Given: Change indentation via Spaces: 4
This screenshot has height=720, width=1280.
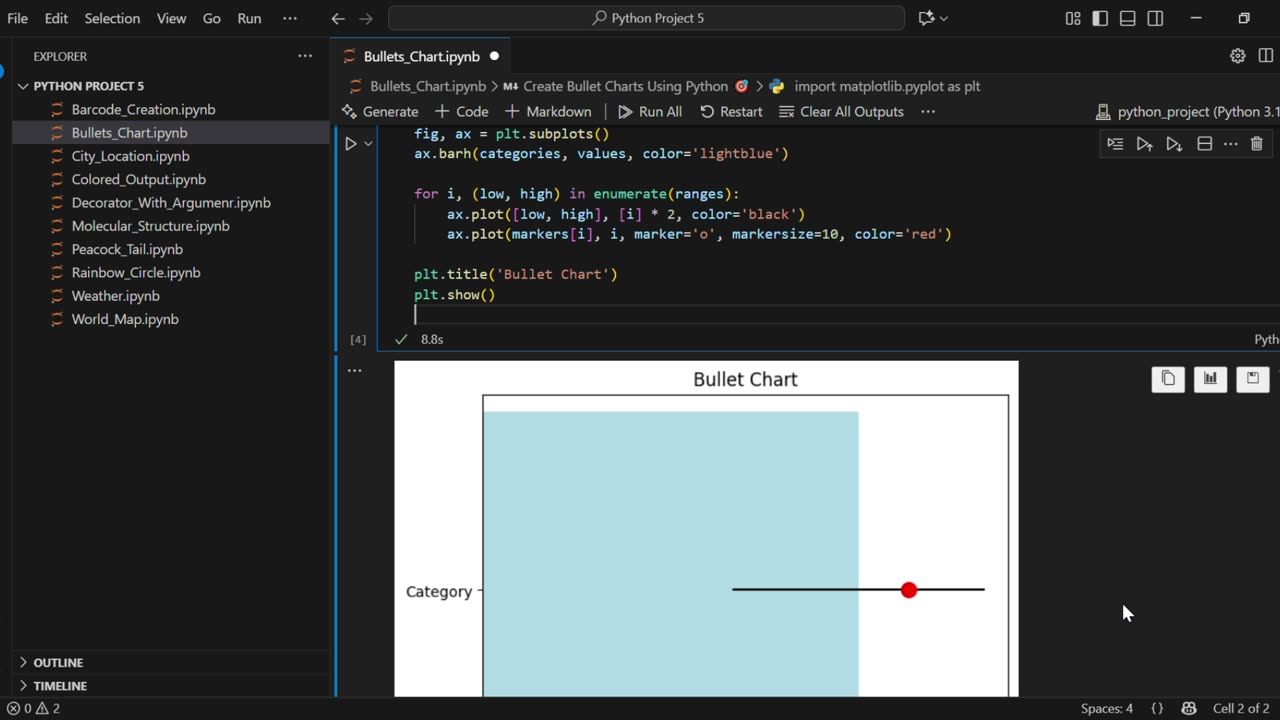Looking at the screenshot, I should 1106,708.
